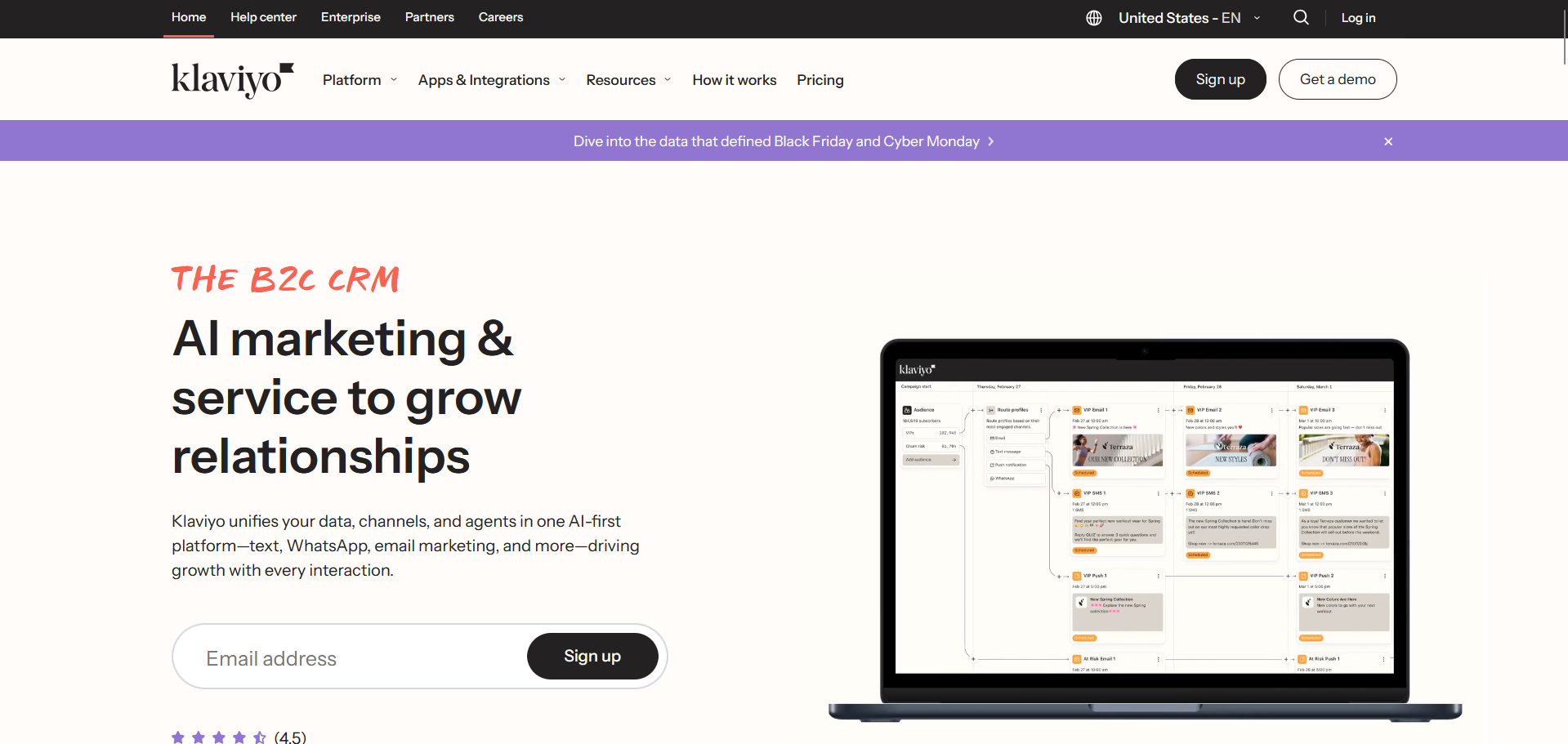
Task: Visit the Careers link
Action: click(x=501, y=17)
